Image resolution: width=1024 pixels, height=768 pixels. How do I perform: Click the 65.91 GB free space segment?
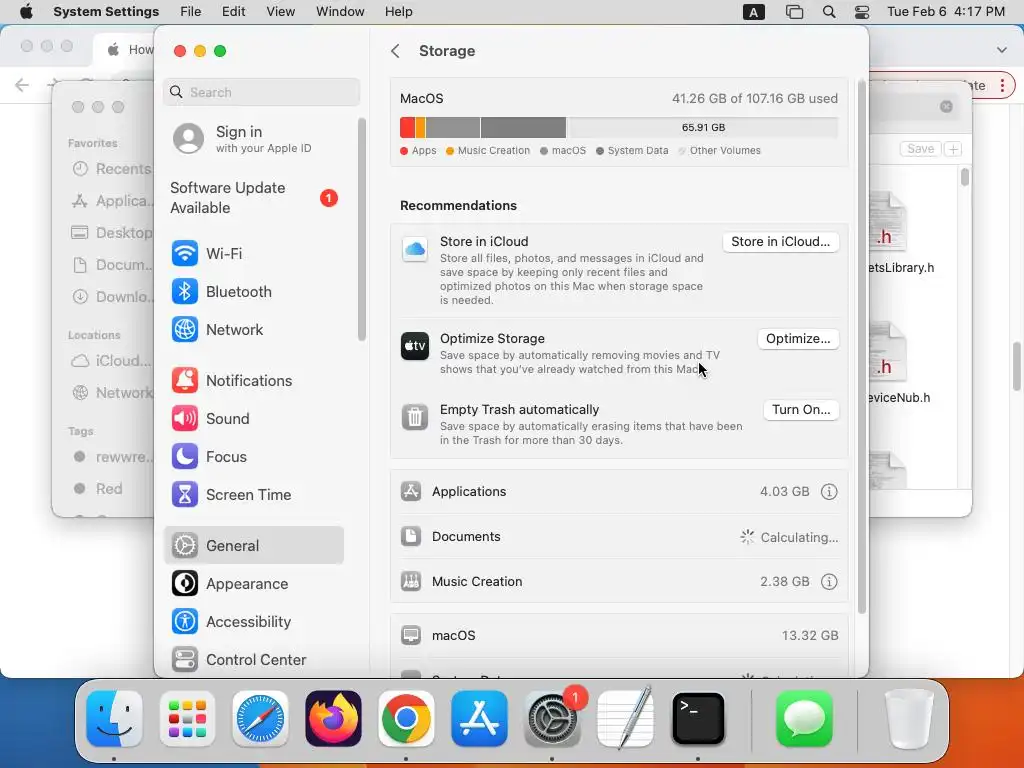[x=703, y=127]
